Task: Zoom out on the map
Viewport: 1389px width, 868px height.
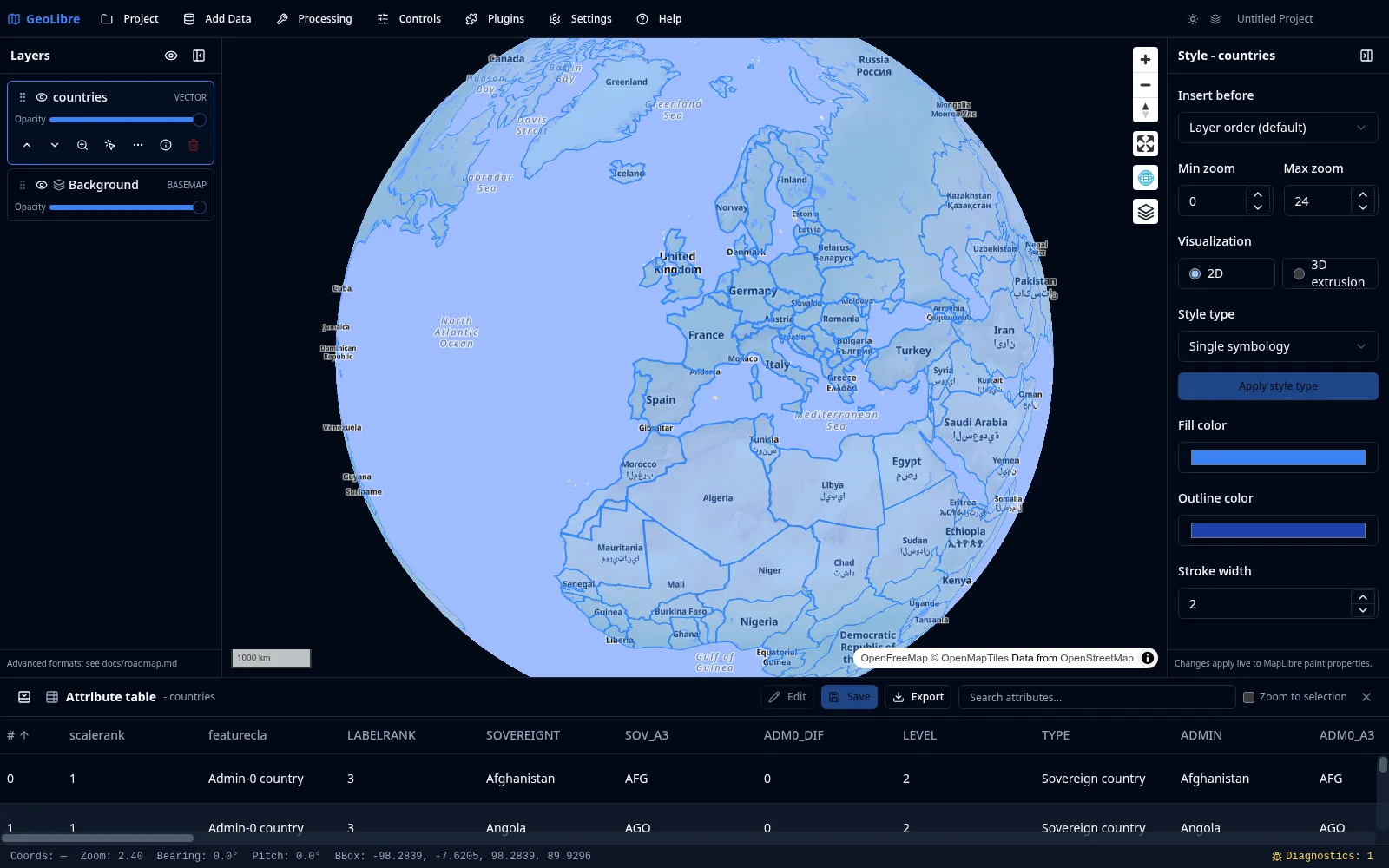Action: [x=1145, y=85]
